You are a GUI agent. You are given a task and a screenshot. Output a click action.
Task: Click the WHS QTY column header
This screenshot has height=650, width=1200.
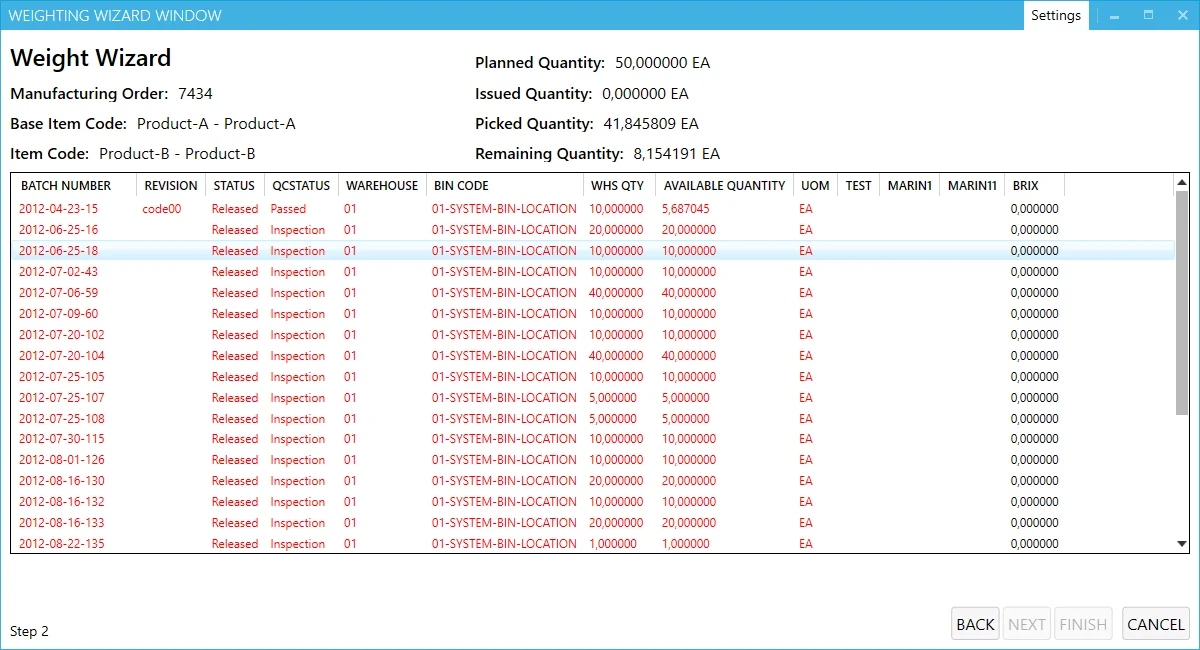click(x=617, y=185)
